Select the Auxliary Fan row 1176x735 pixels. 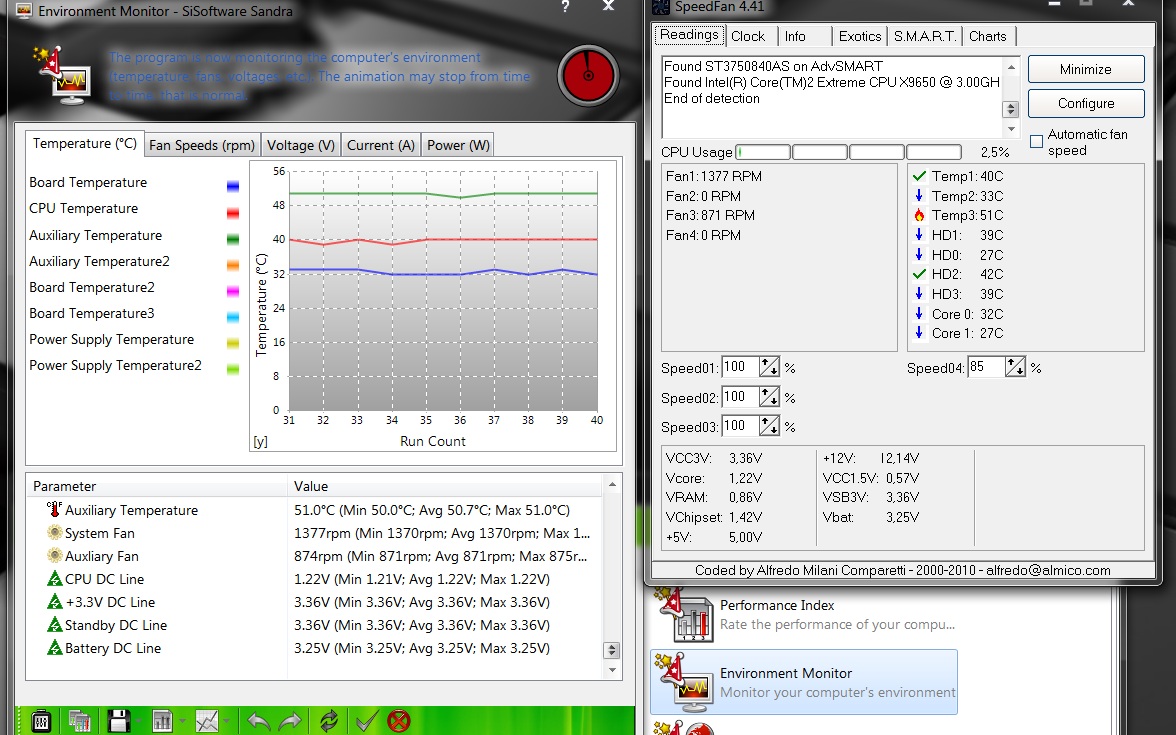click(314, 556)
